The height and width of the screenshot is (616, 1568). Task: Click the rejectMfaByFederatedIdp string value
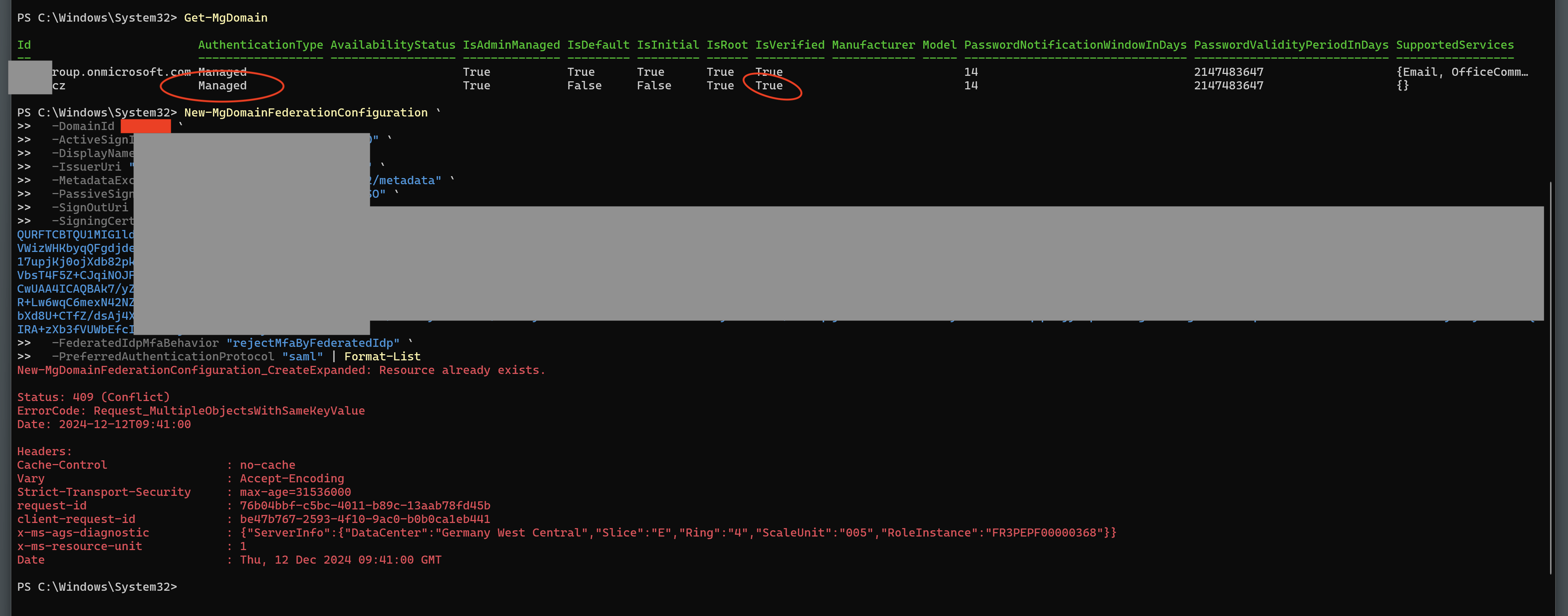[313, 343]
